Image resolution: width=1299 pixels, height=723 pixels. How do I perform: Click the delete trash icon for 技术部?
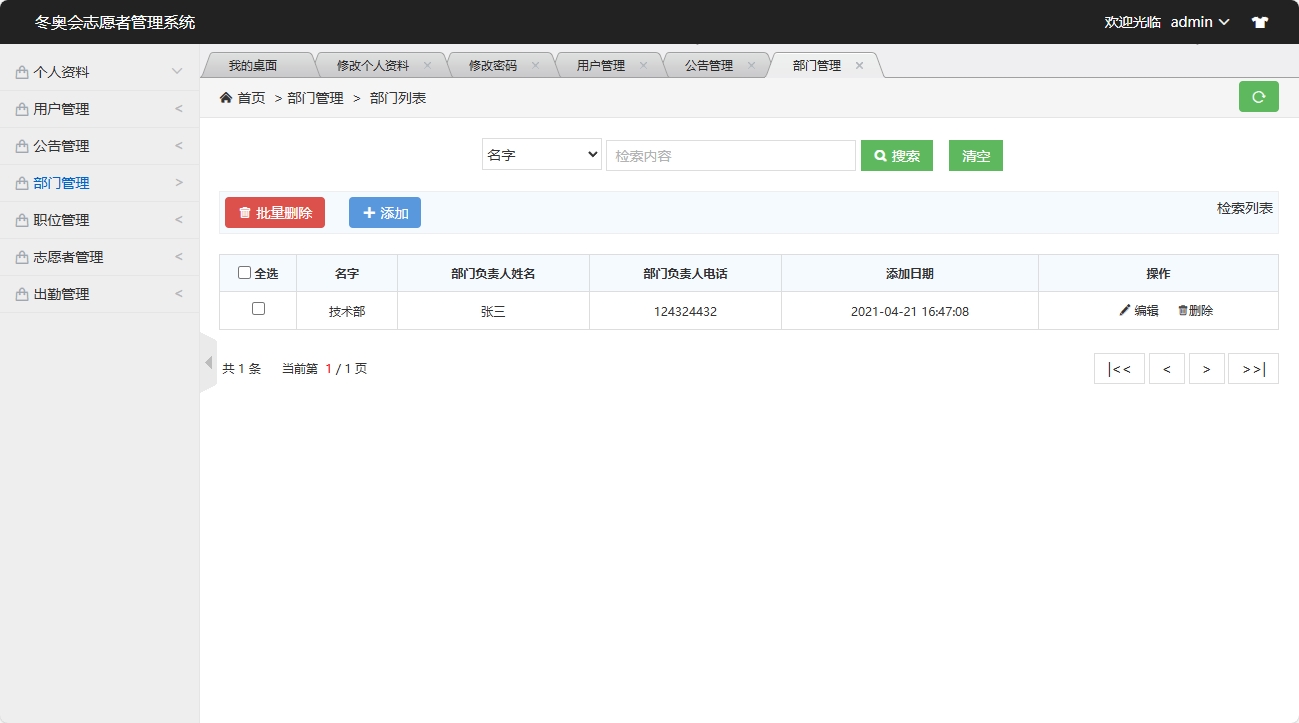[1184, 310]
